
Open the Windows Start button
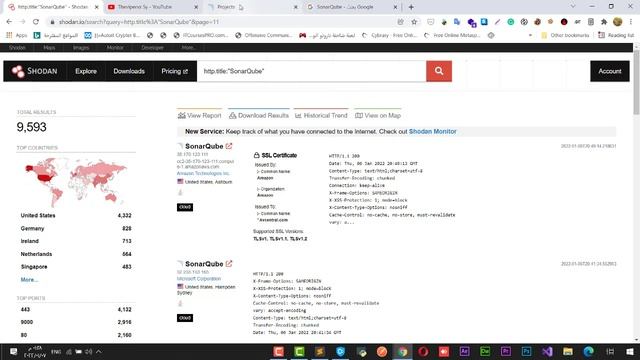[630, 351]
